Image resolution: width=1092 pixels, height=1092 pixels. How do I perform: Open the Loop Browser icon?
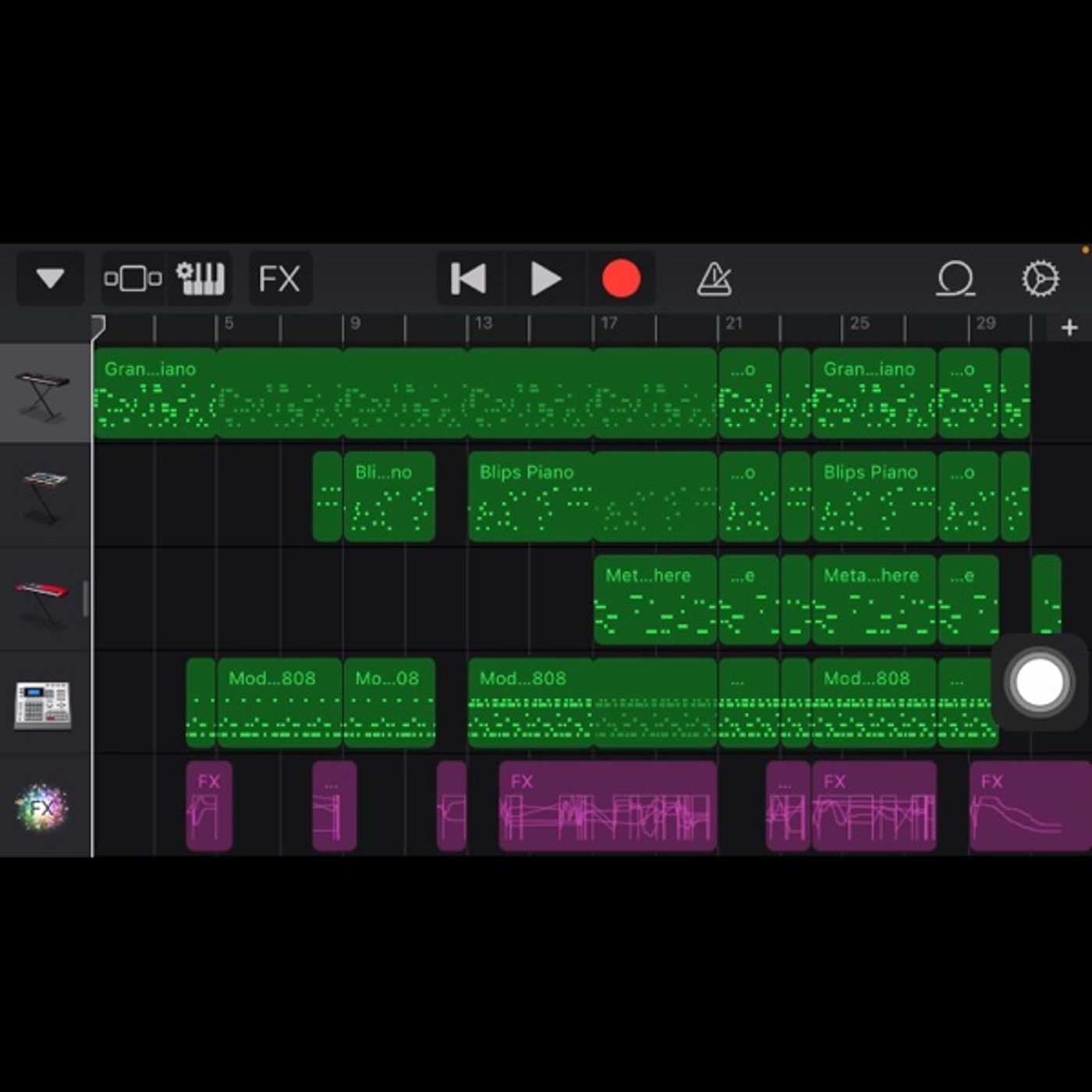pos(955,278)
